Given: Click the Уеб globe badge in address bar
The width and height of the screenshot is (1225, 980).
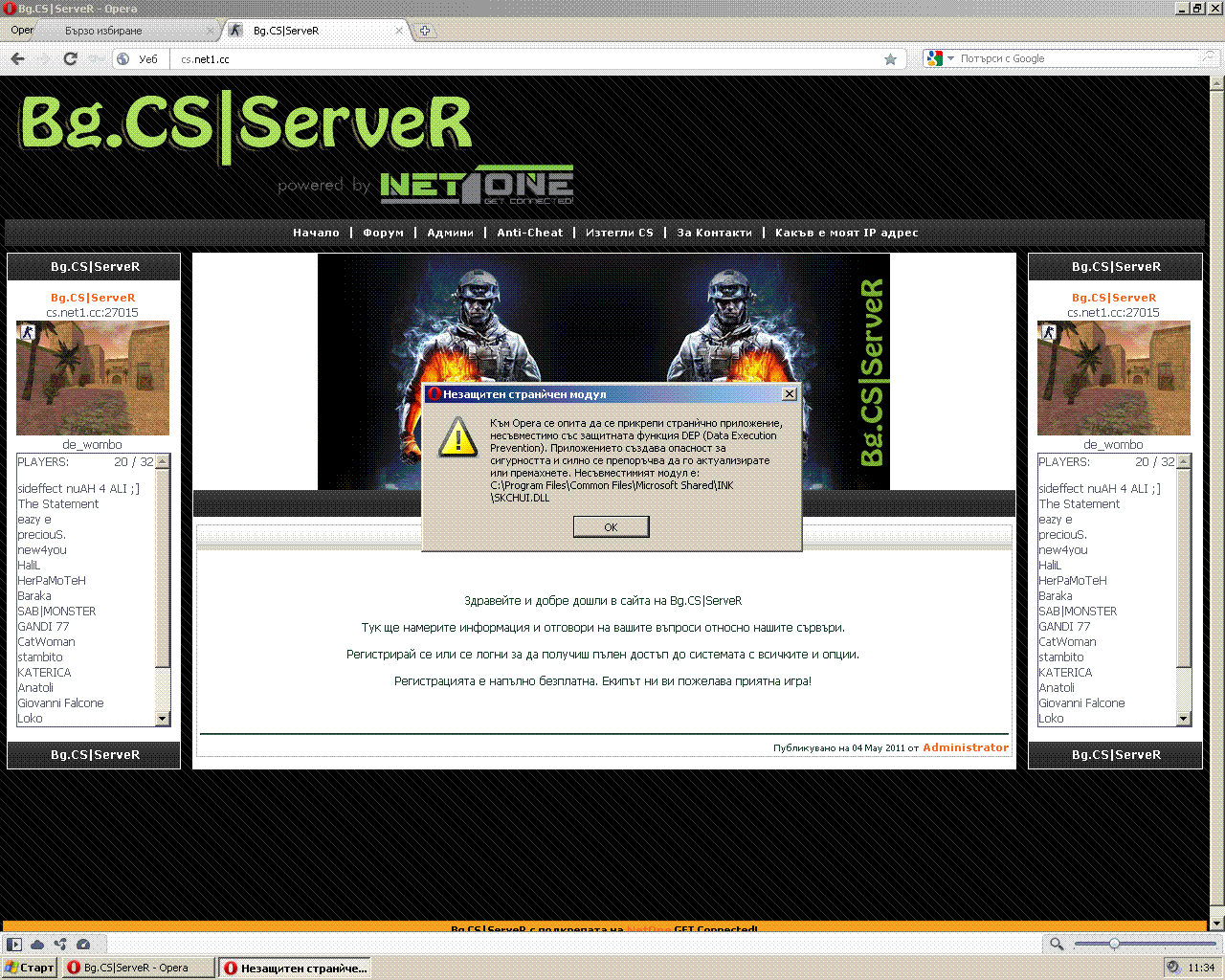Looking at the screenshot, I should coord(137,59).
